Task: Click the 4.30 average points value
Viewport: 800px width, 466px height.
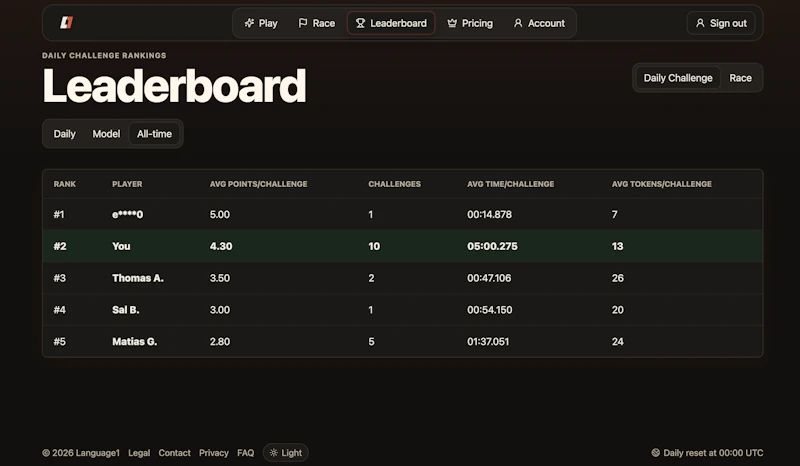Action: pyautogui.click(x=221, y=246)
